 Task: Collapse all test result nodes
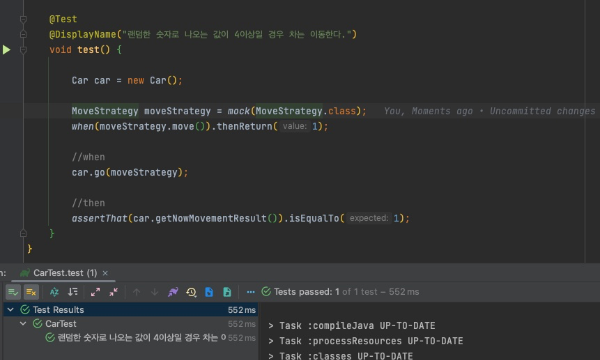pyautogui.click(x=114, y=292)
